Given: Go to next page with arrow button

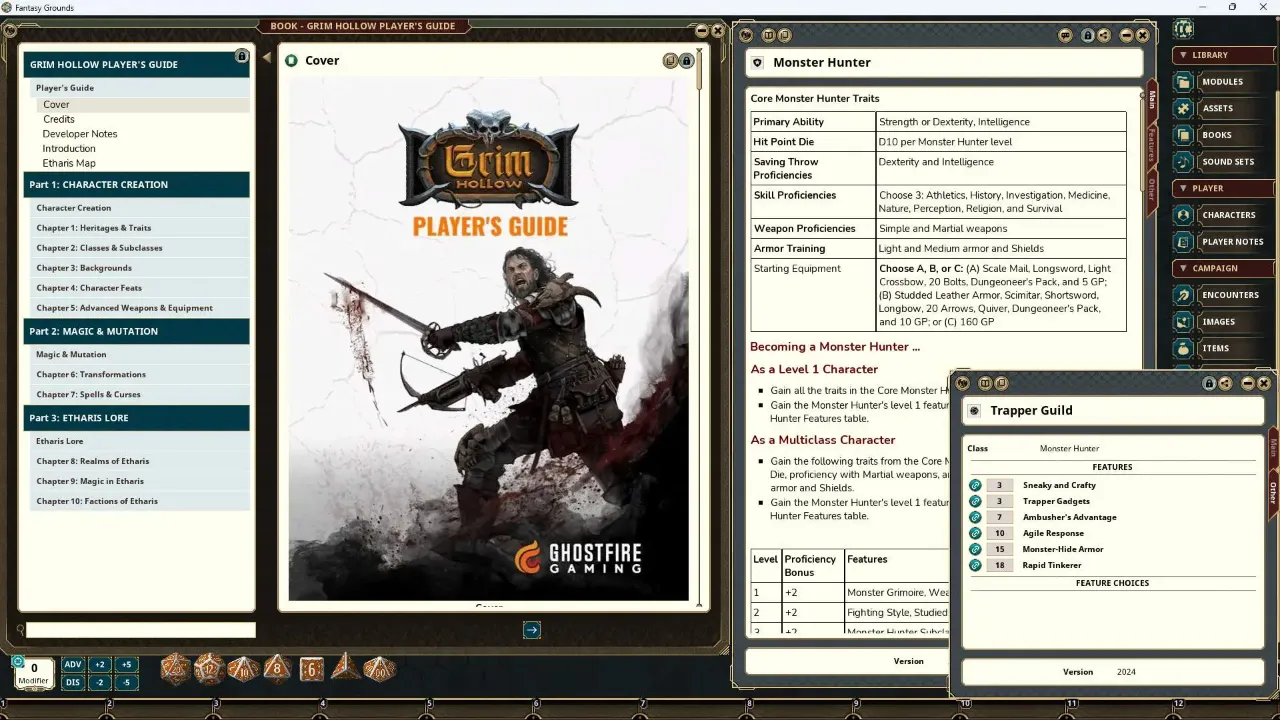Looking at the screenshot, I should click(532, 630).
